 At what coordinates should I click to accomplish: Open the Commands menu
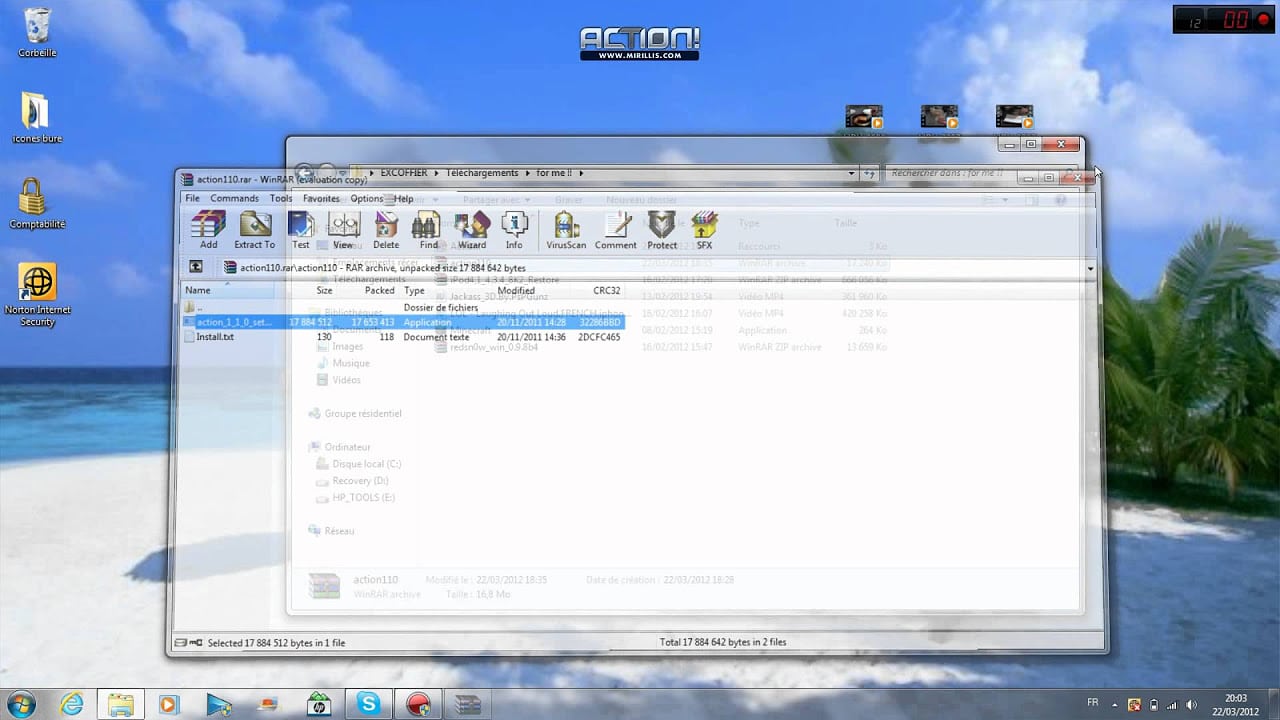[234, 198]
